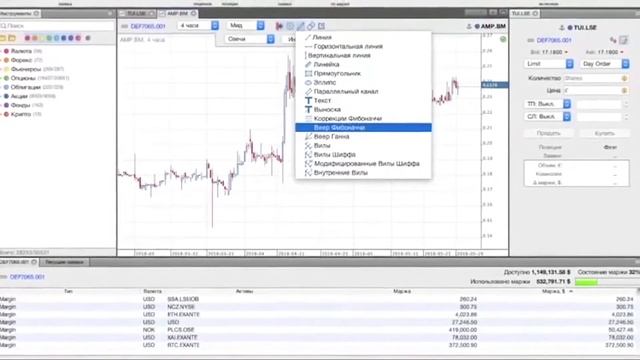Viewport: 640px width, 360px height.
Task: Switch to the AMP.BM chart tab
Action: [x=178, y=13]
